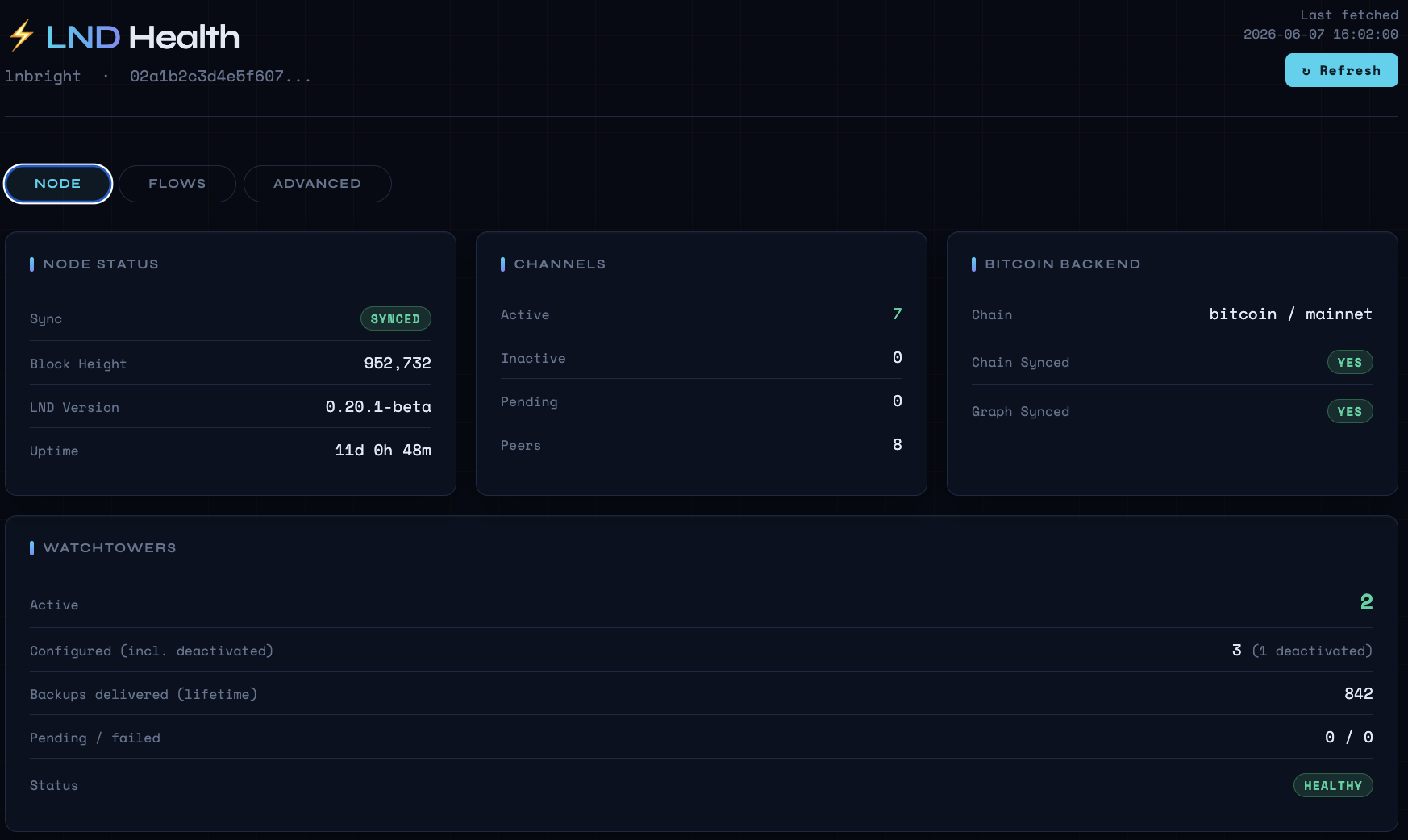Image resolution: width=1408 pixels, height=840 pixels.
Task: Select chain value bitcoin / mainnet
Action: click(1290, 314)
